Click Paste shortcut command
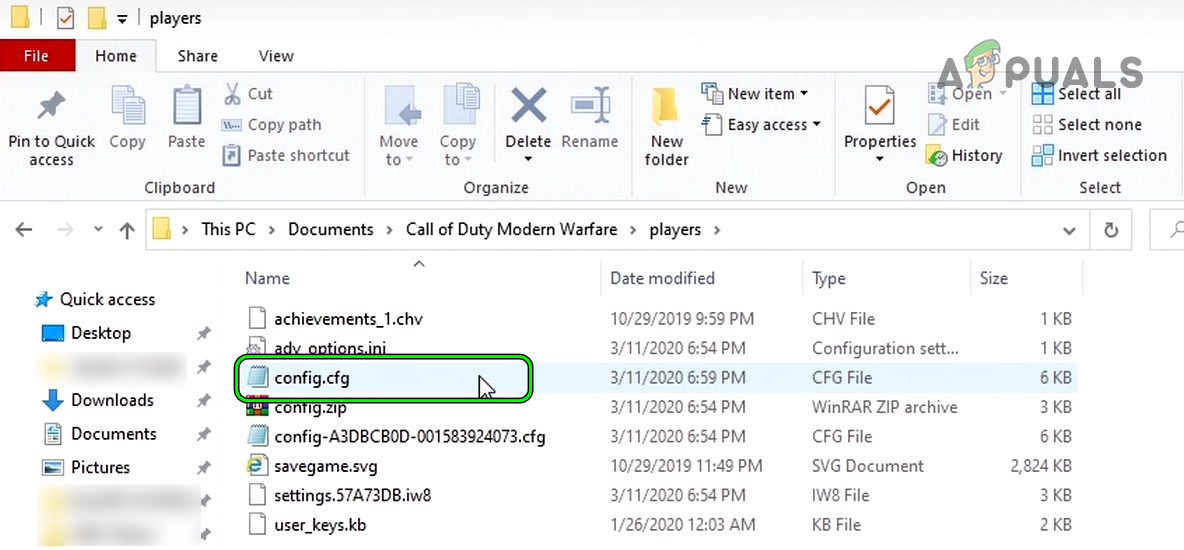This screenshot has width=1184, height=550. click(286, 155)
